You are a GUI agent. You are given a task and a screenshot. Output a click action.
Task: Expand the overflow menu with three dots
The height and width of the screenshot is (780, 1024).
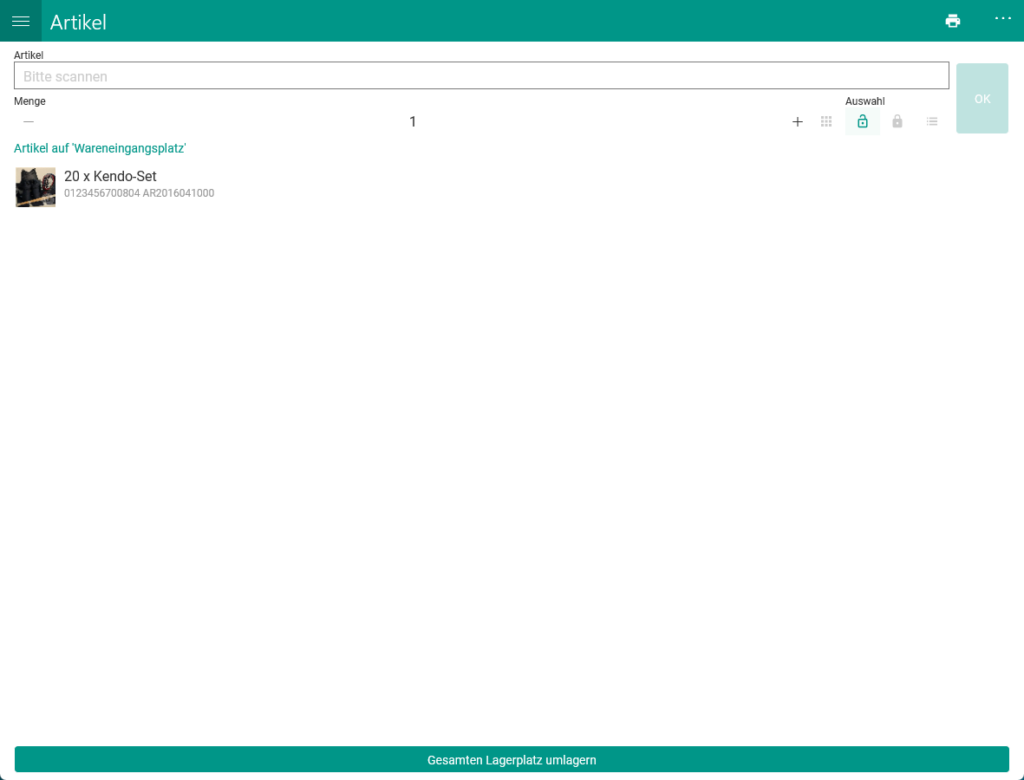click(x=1002, y=20)
